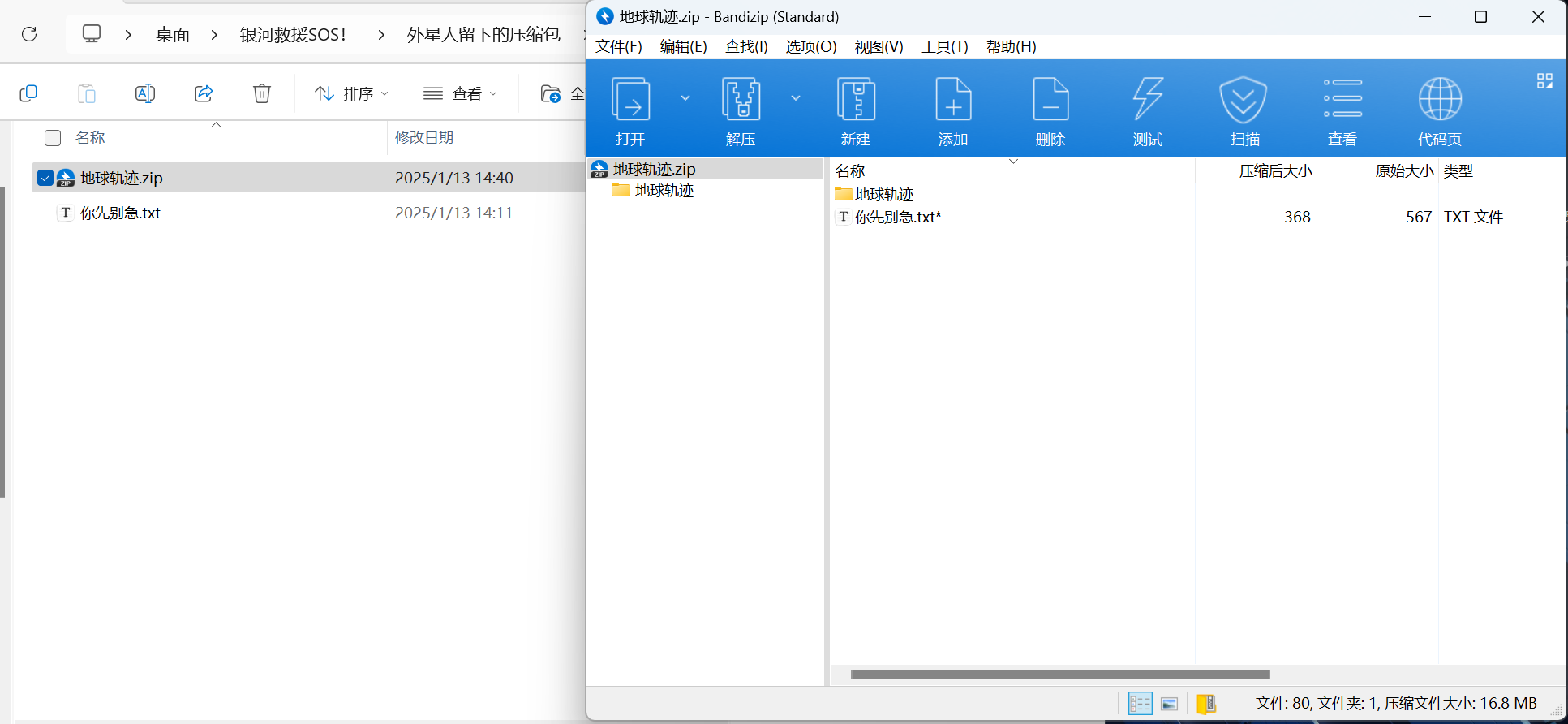
Task: Click the 桌面 breadcrumb in address bar
Action: (x=172, y=35)
